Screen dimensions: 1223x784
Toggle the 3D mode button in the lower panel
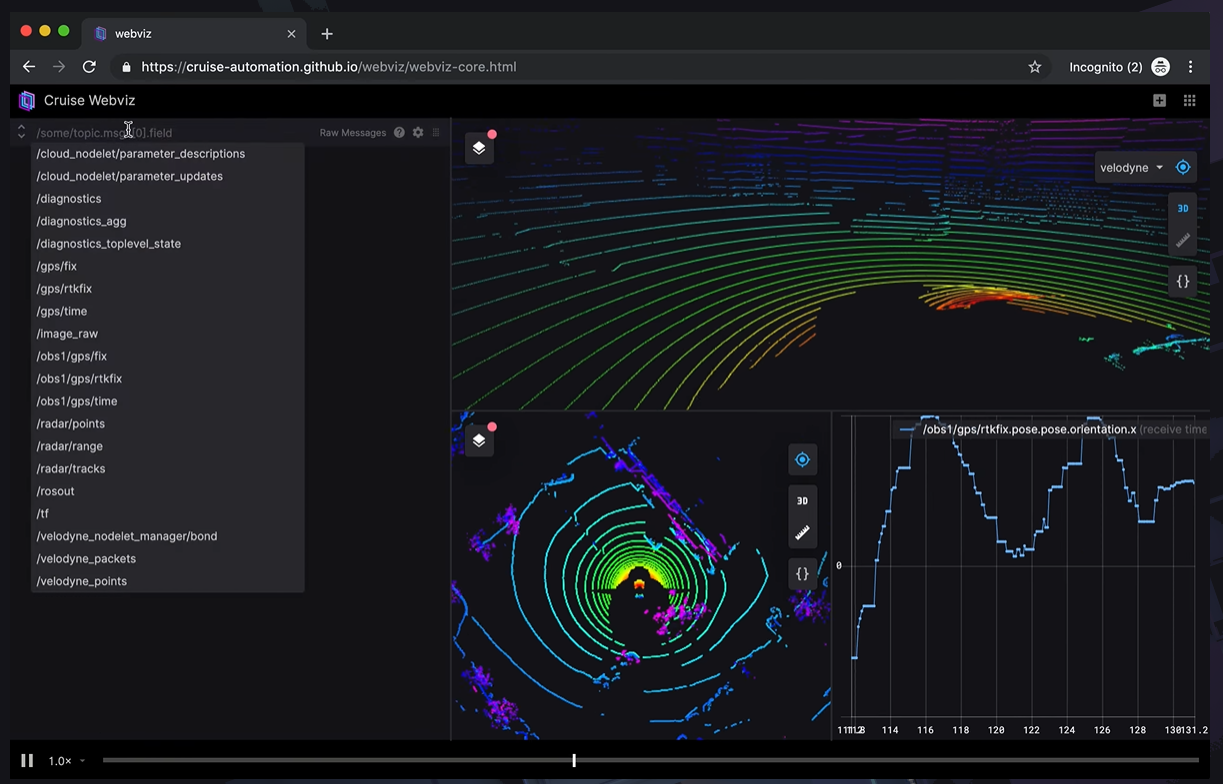(x=802, y=501)
